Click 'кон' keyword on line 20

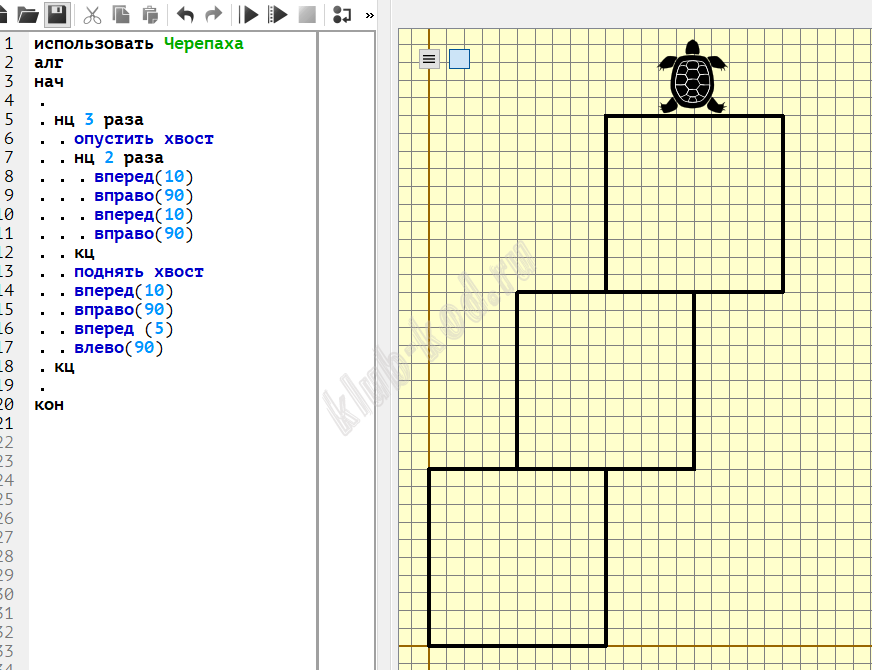(49, 405)
